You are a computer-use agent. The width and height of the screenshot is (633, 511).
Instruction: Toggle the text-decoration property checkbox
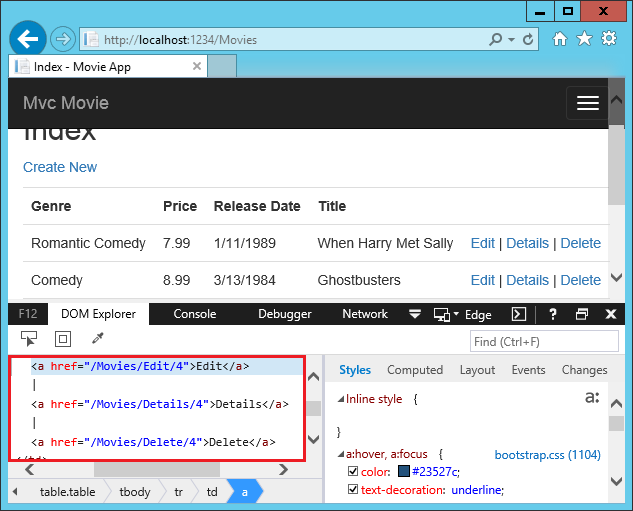point(352,490)
